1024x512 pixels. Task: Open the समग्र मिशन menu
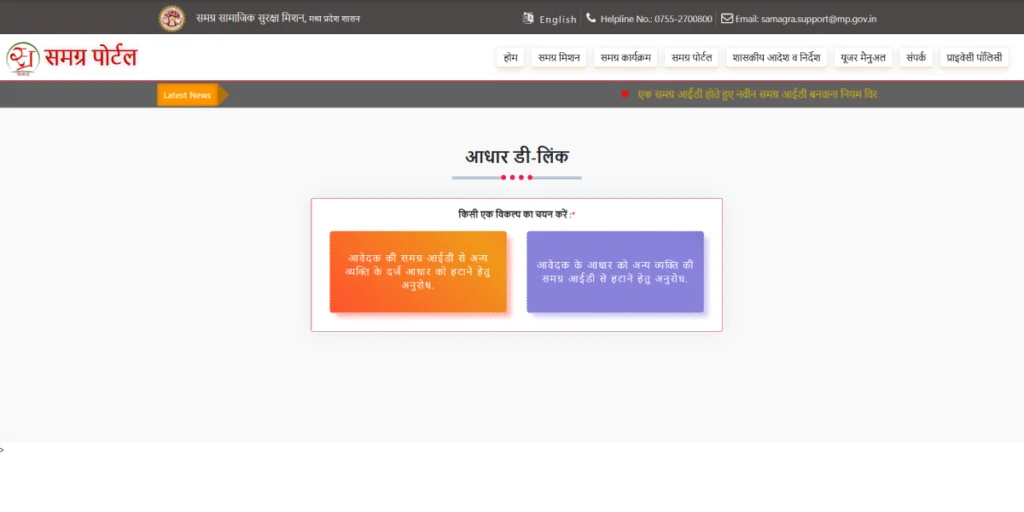558,58
